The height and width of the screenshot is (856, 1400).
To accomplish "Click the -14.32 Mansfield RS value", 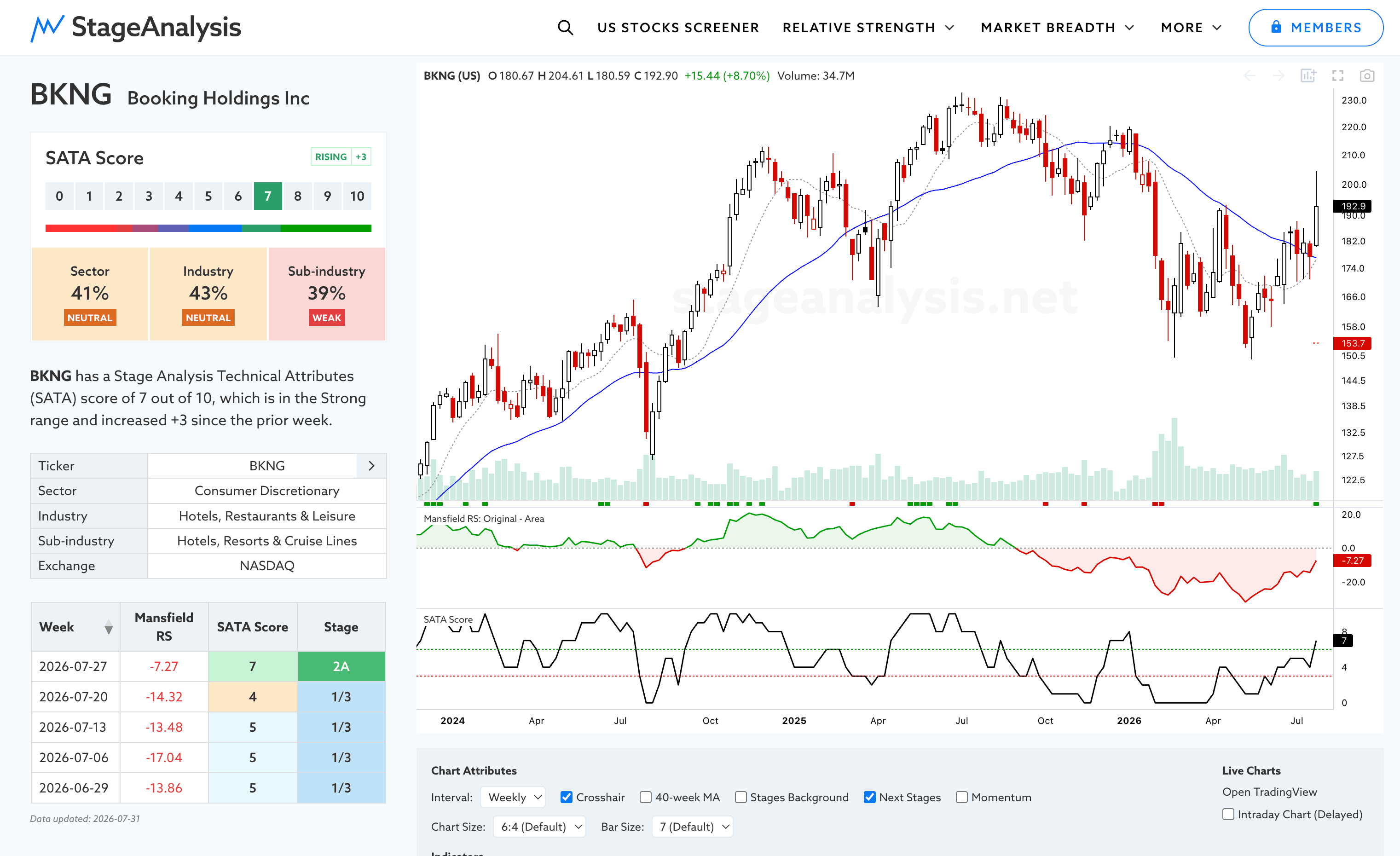I will coord(164,697).
